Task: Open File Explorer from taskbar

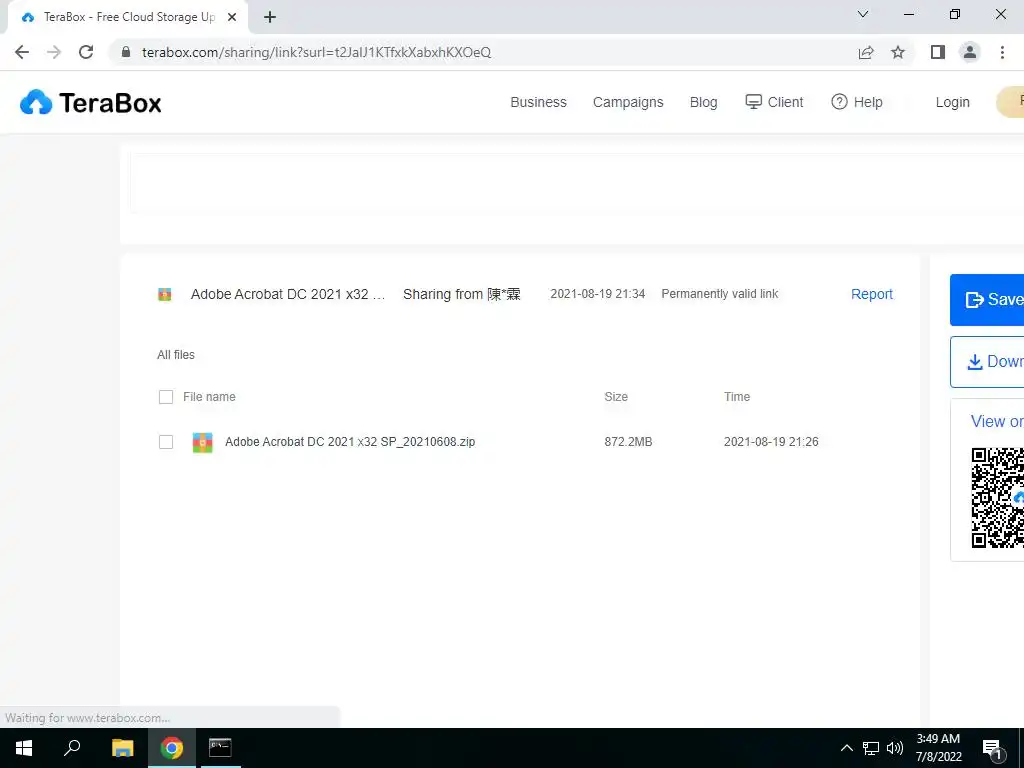Action: coord(122,748)
